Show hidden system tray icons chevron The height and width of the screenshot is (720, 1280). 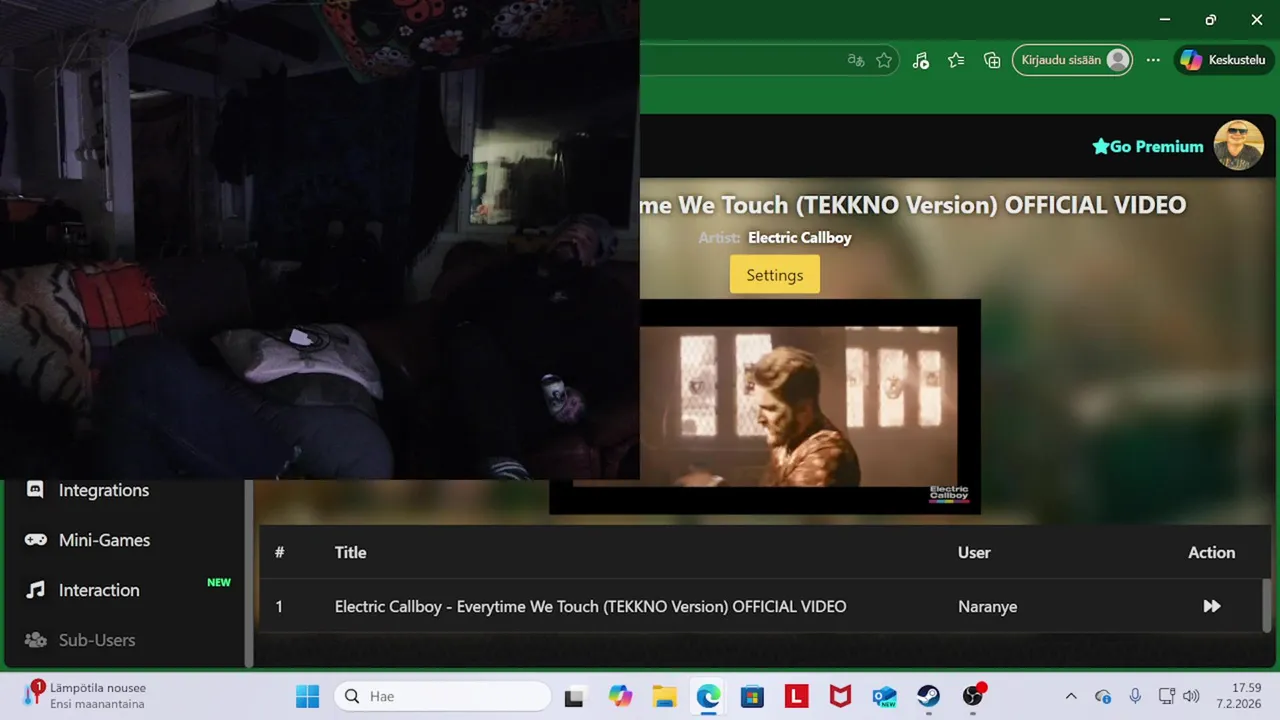point(1071,696)
